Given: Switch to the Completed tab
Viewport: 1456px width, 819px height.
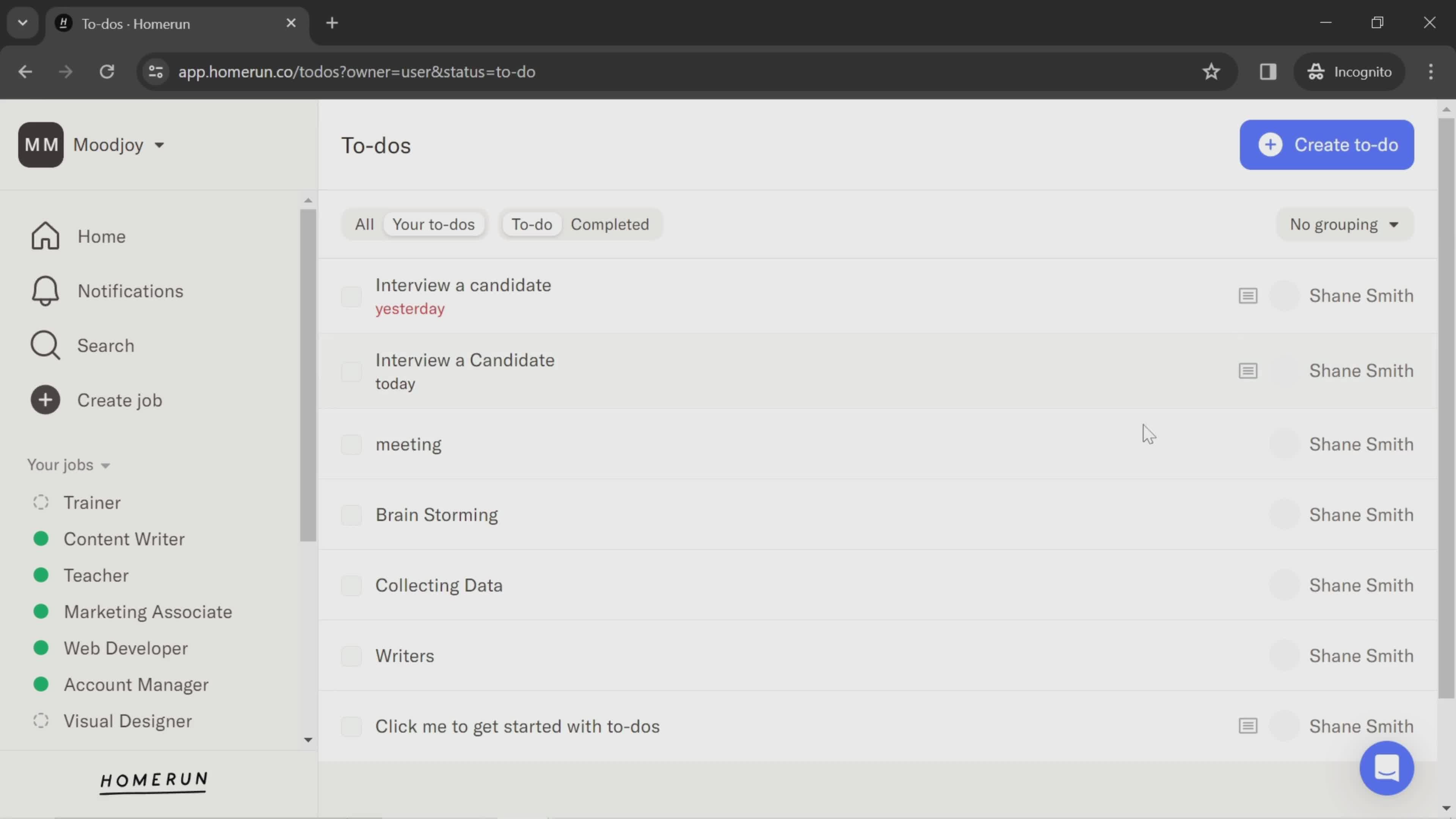Looking at the screenshot, I should click(609, 224).
